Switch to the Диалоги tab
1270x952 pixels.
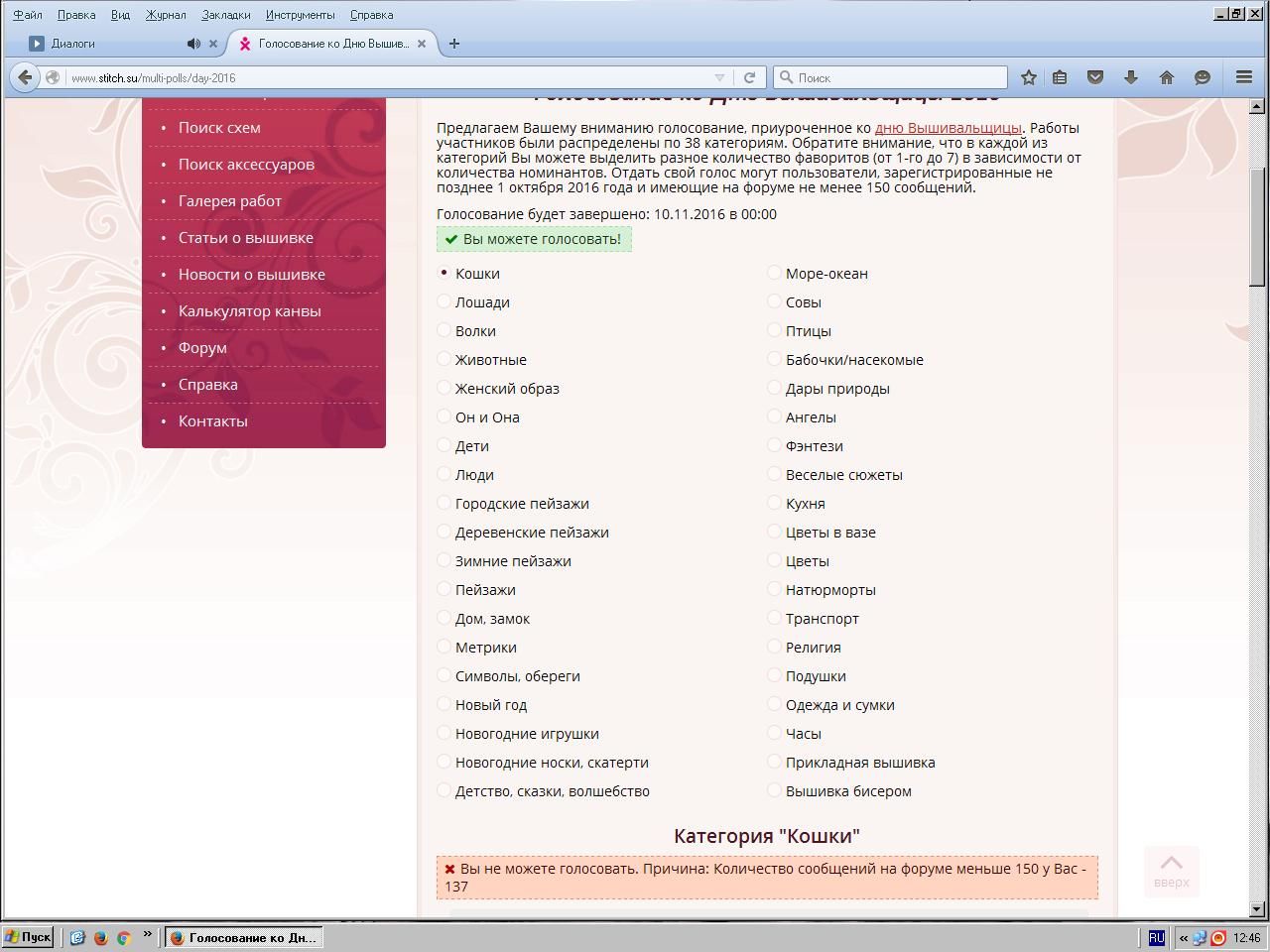click(99, 44)
